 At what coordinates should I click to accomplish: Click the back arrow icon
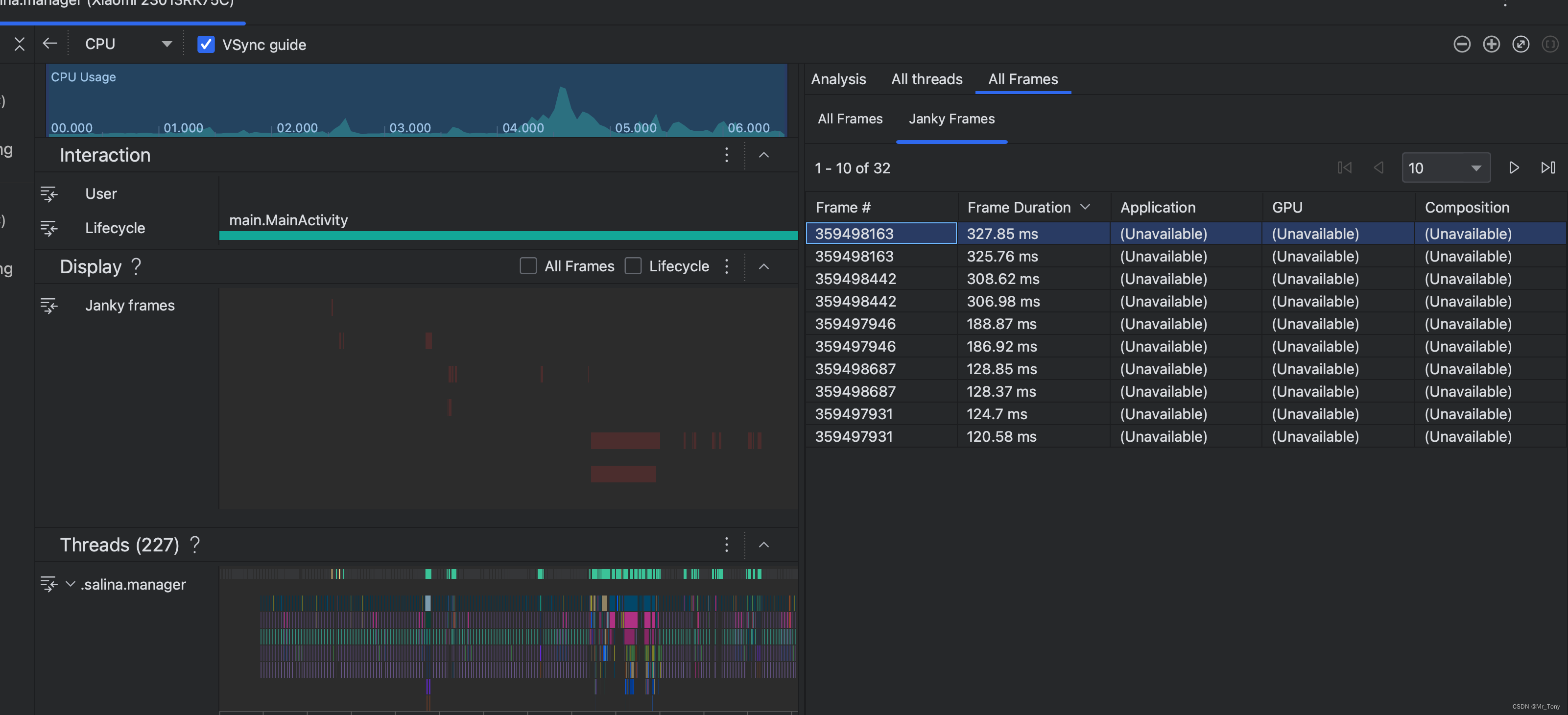(x=50, y=44)
